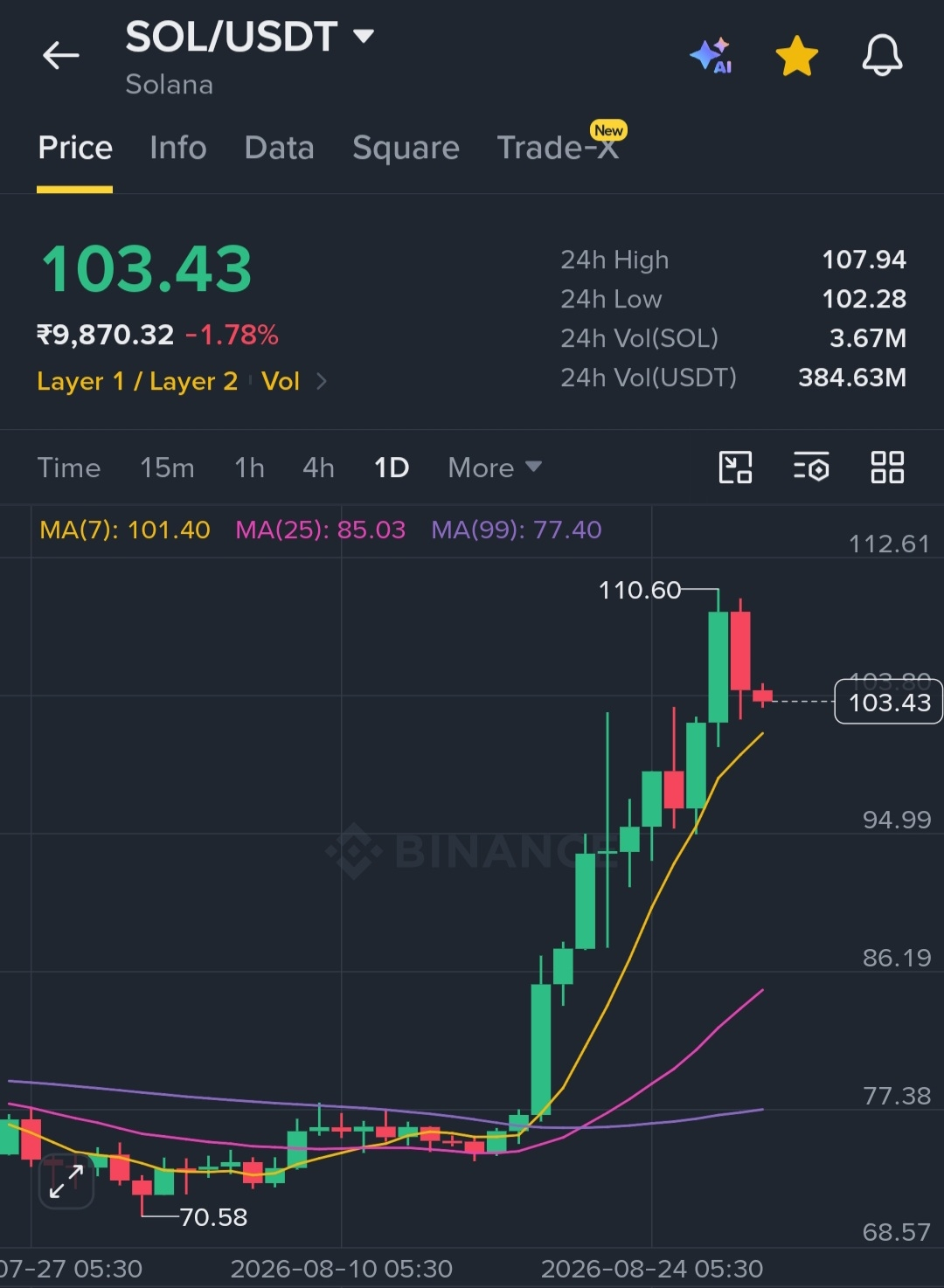Image resolution: width=944 pixels, height=1288 pixels.
Task: Select the 15m chart interval
Action: (167, 467)
